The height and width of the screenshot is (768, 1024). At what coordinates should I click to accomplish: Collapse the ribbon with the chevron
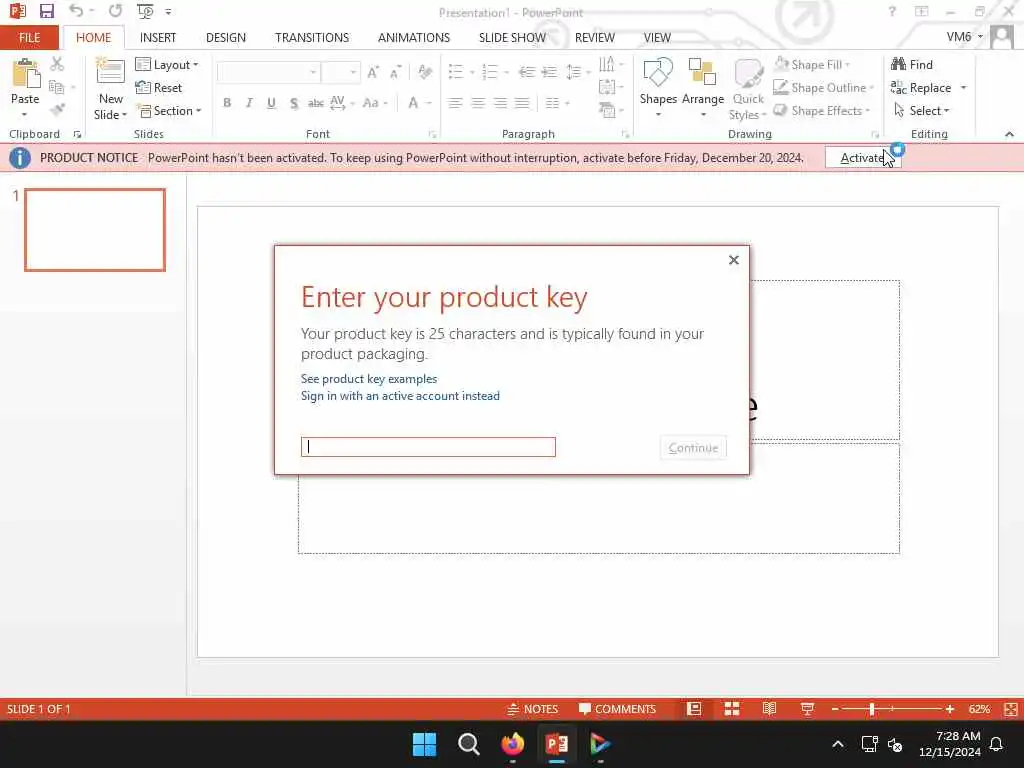(x=1009, y=134)
